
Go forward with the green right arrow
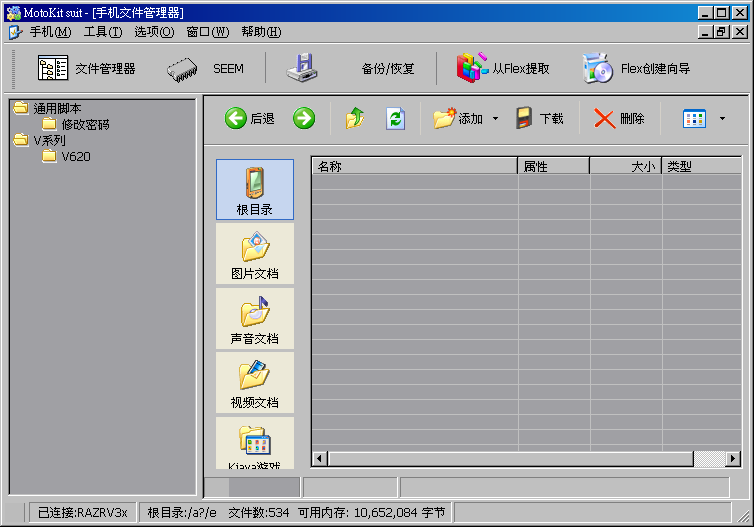pos(304,118)
